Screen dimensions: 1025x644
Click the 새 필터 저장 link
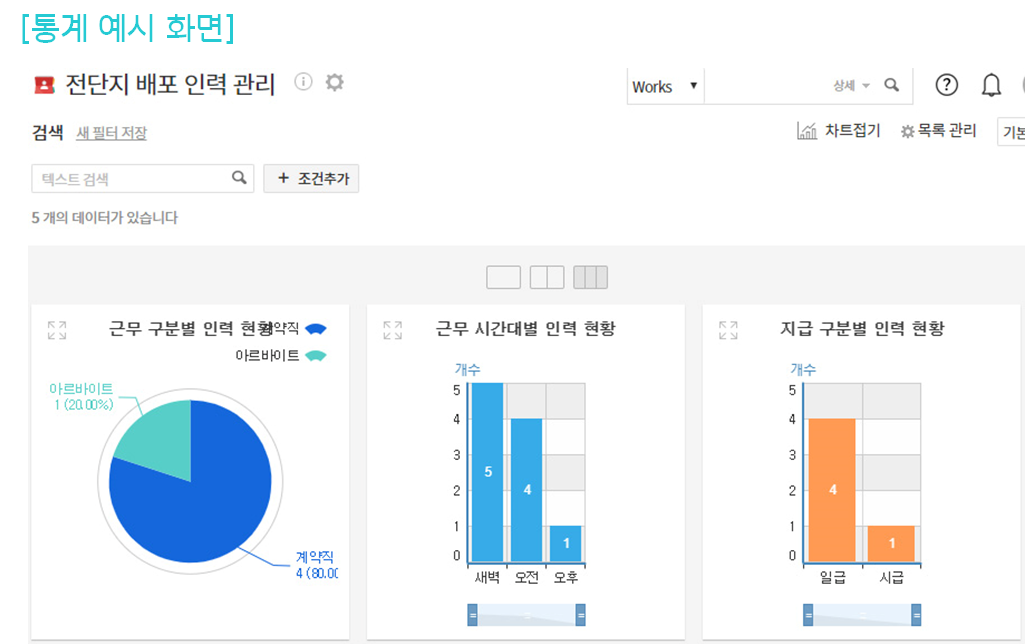pos(111,133)
